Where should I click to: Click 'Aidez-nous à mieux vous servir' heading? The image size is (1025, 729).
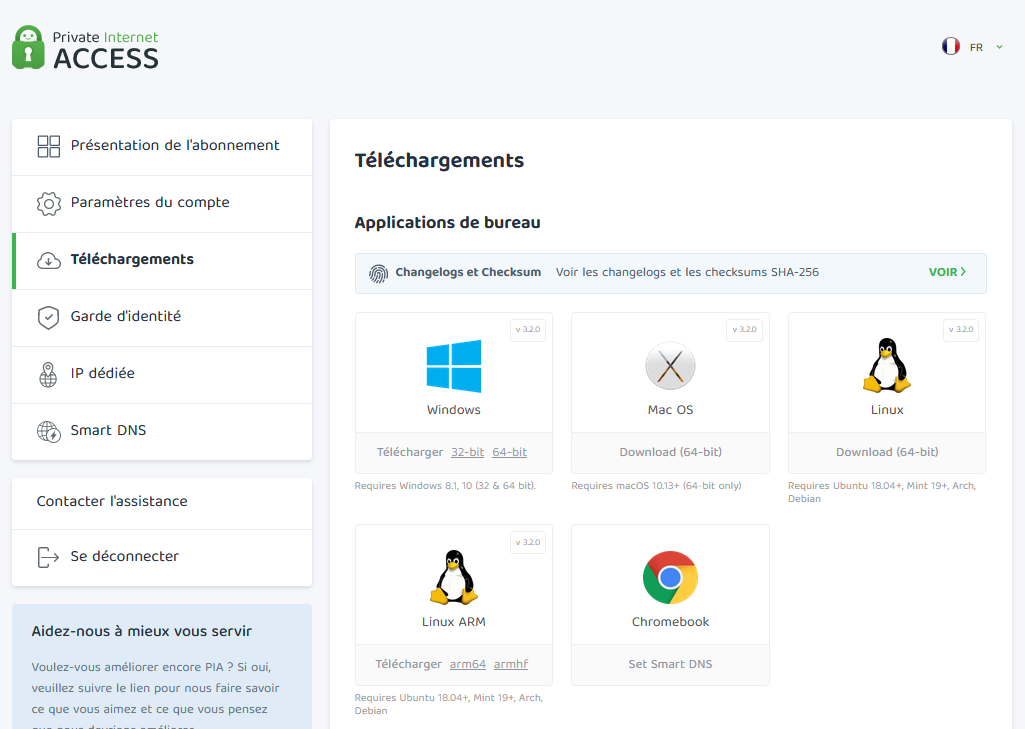(x=141, y=631)
